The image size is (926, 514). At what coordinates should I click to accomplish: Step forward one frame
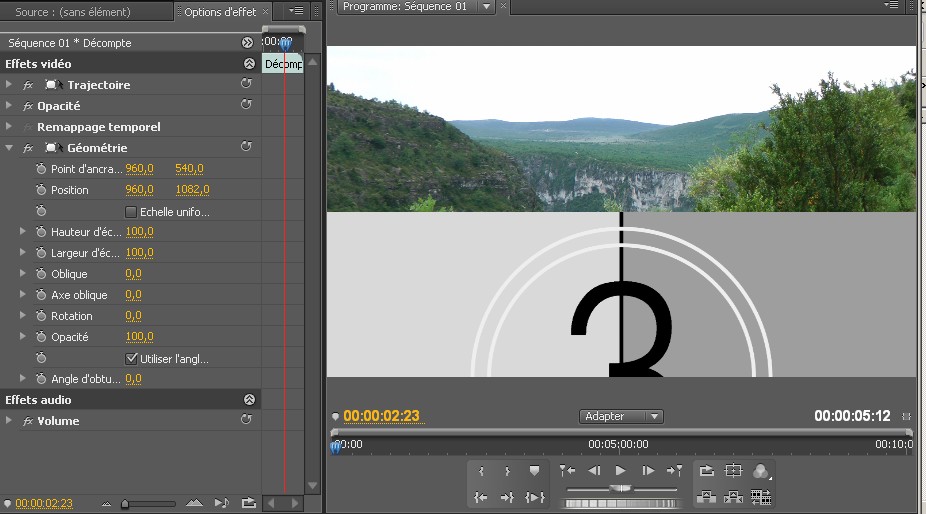pyautogui.click(x=648, y=471)
